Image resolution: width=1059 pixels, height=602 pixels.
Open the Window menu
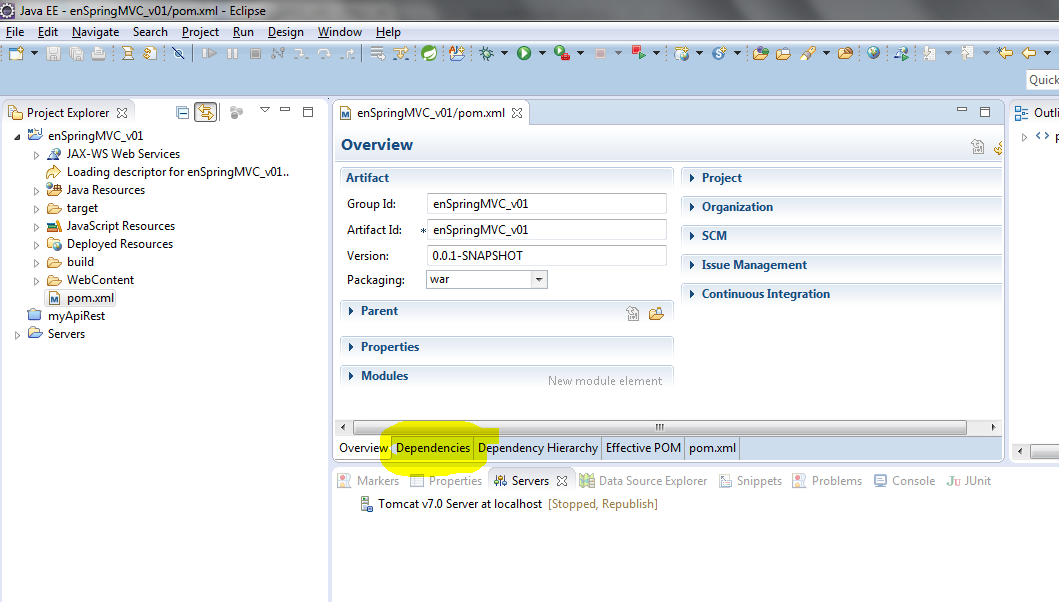coord(340,32)
